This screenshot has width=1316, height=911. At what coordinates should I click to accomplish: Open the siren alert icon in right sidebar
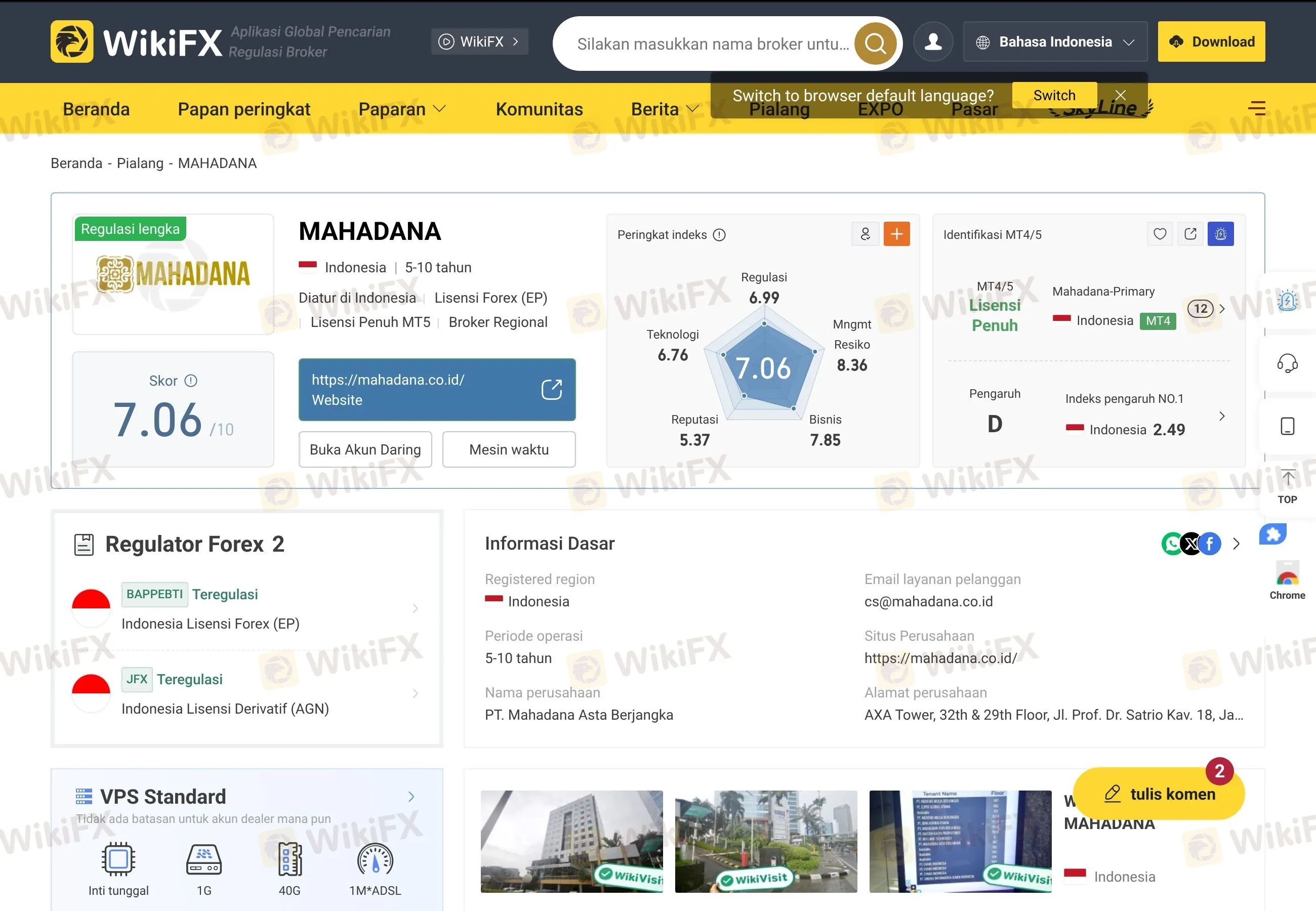[x=1288, y=300]
